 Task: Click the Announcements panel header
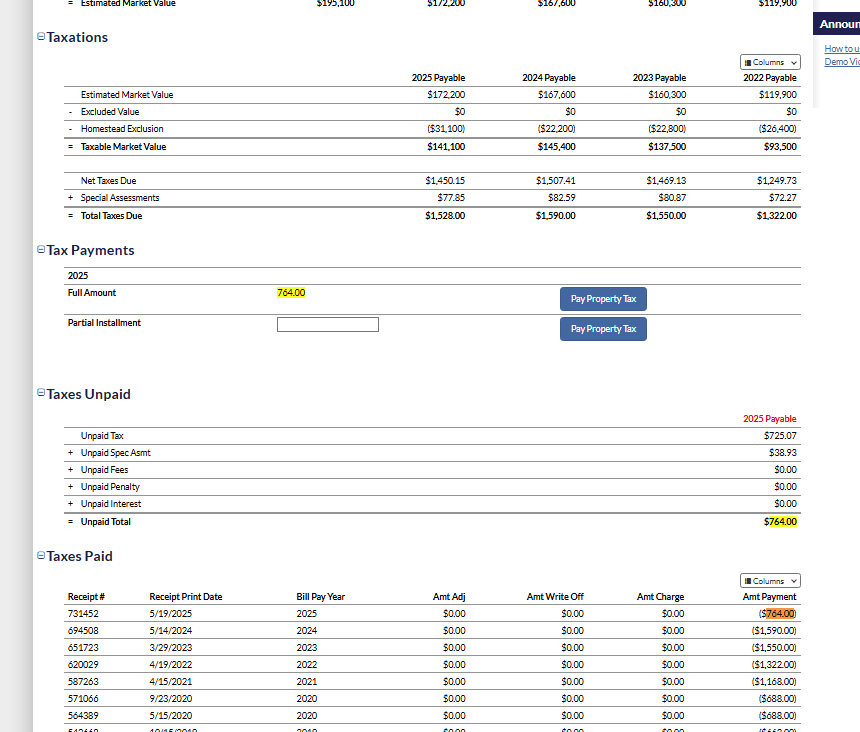click(x=838, y=24)
